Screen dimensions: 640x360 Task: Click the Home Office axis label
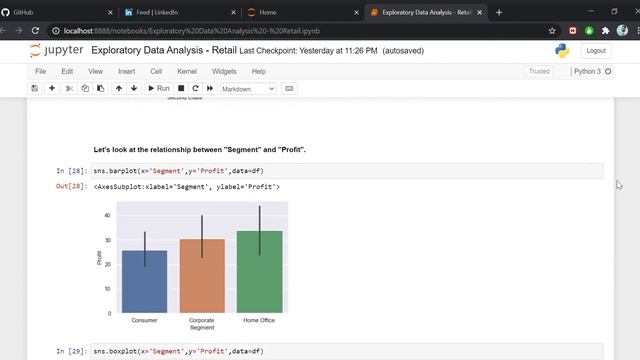click(x=259, y=320)
